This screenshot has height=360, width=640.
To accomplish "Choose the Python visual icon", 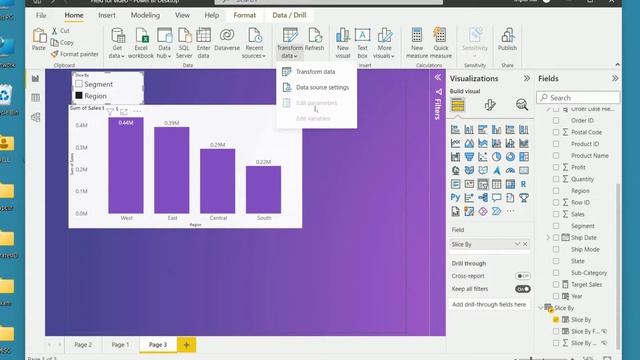I will tap(456, 198).
